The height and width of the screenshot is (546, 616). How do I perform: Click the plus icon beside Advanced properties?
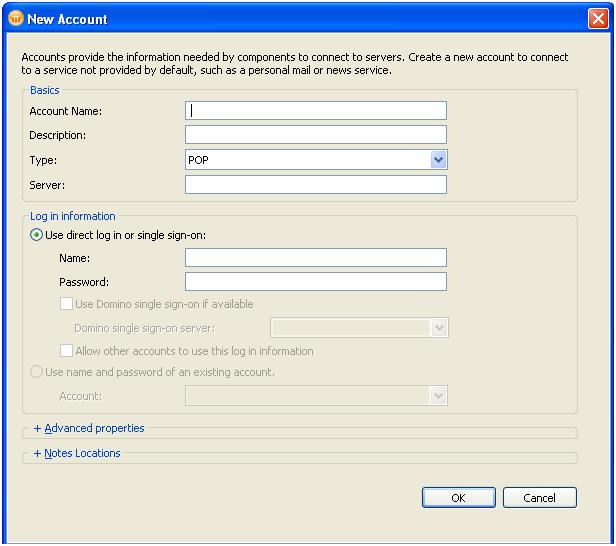[x=37, y=428]
